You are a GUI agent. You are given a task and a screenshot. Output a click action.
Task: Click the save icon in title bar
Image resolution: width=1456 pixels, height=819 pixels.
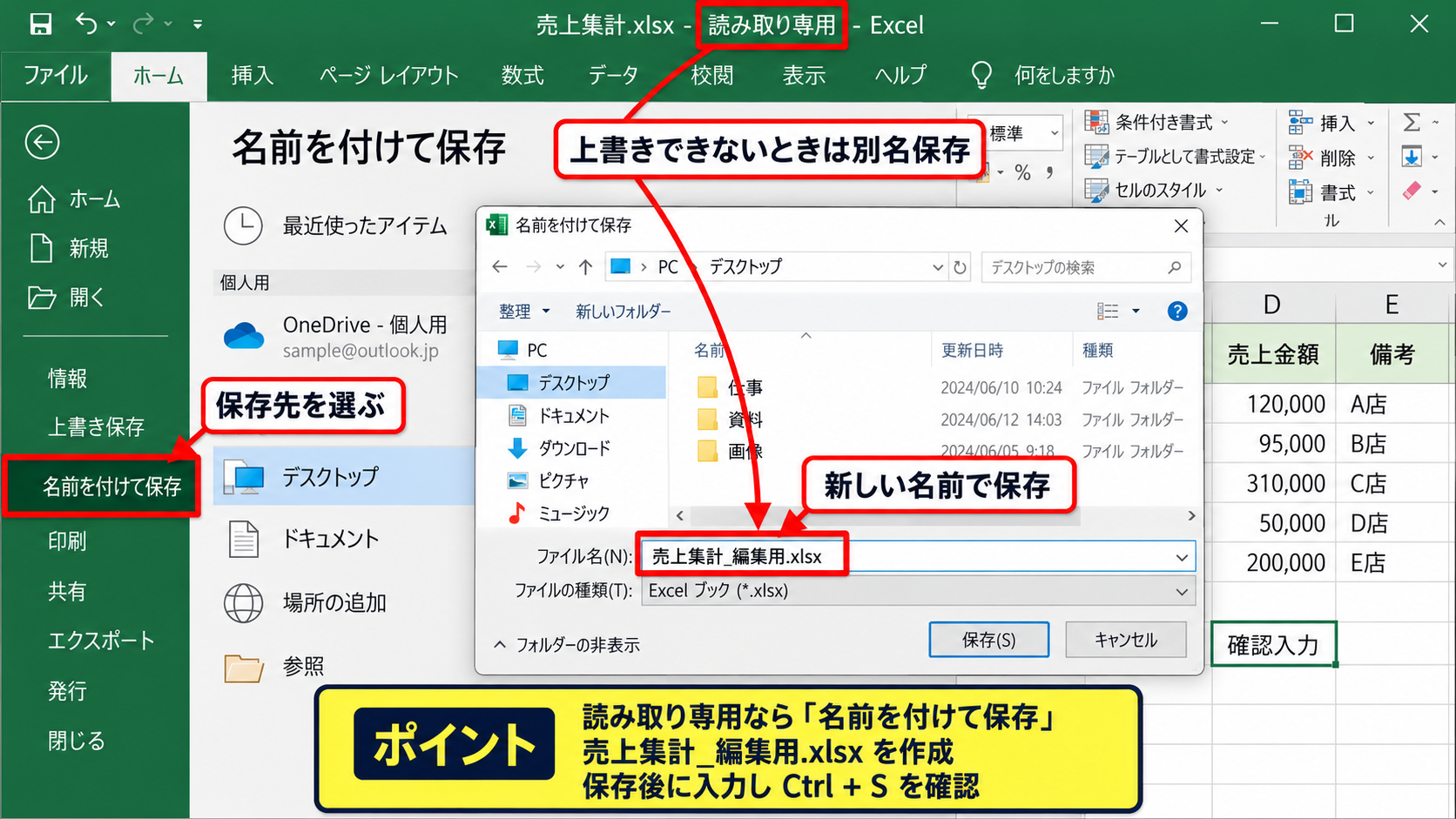[x=40, y=24]
